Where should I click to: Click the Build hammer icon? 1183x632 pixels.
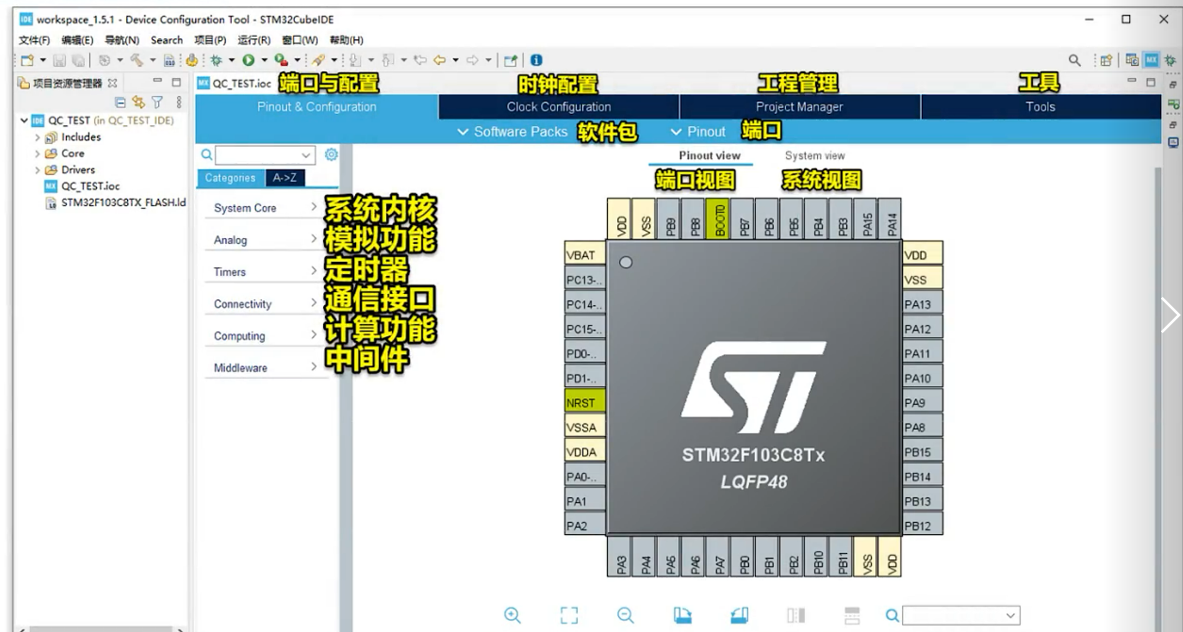[x=137, y=60]
